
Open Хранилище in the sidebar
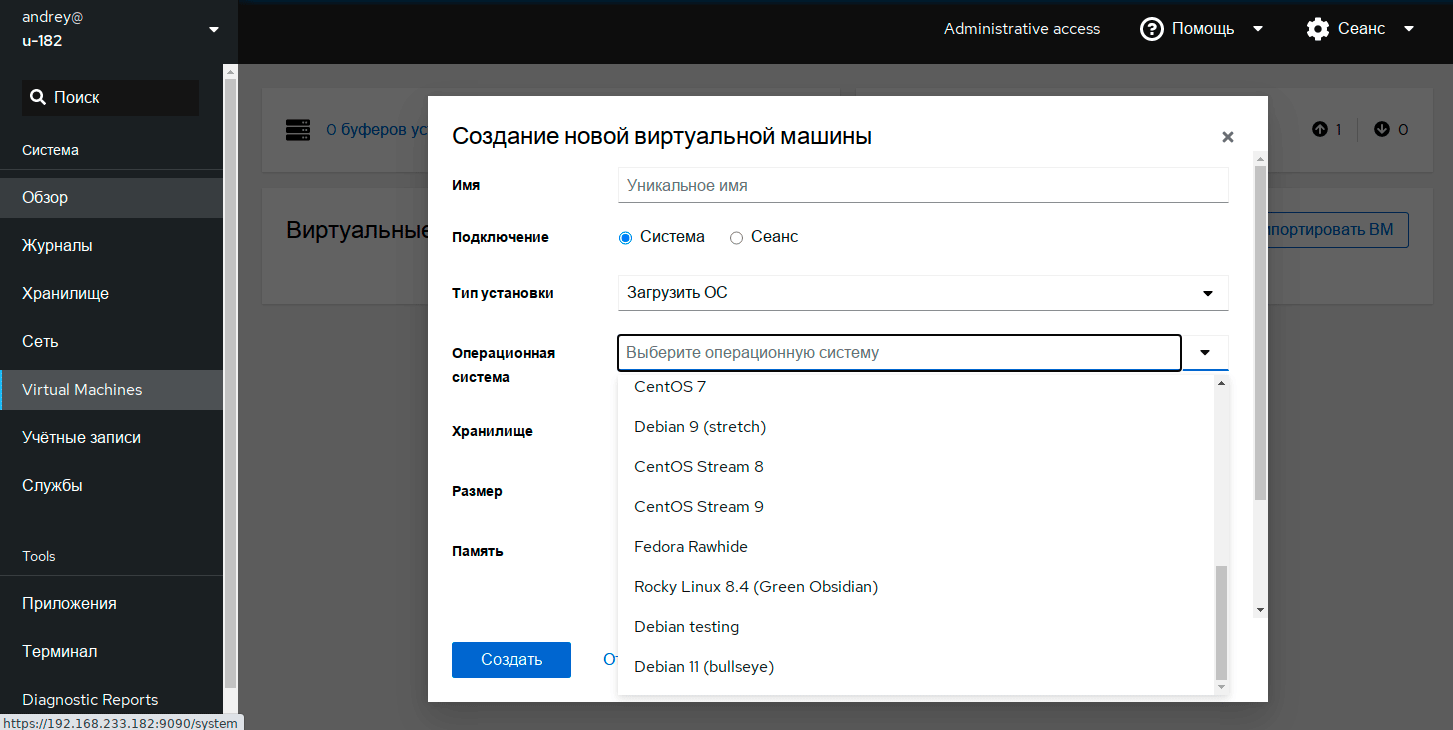coord(66,294)
